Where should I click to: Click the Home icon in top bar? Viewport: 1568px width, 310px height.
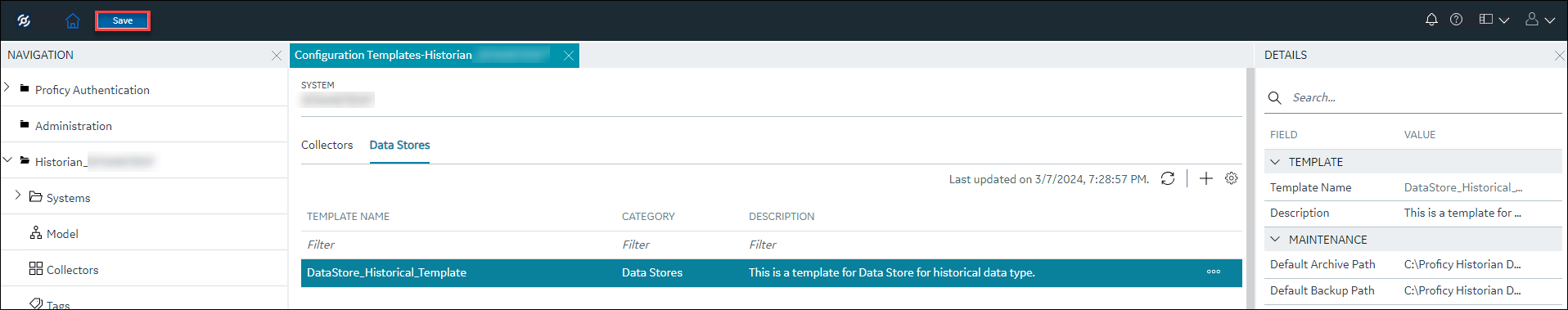pyautogui.click(x=73, y=20)
